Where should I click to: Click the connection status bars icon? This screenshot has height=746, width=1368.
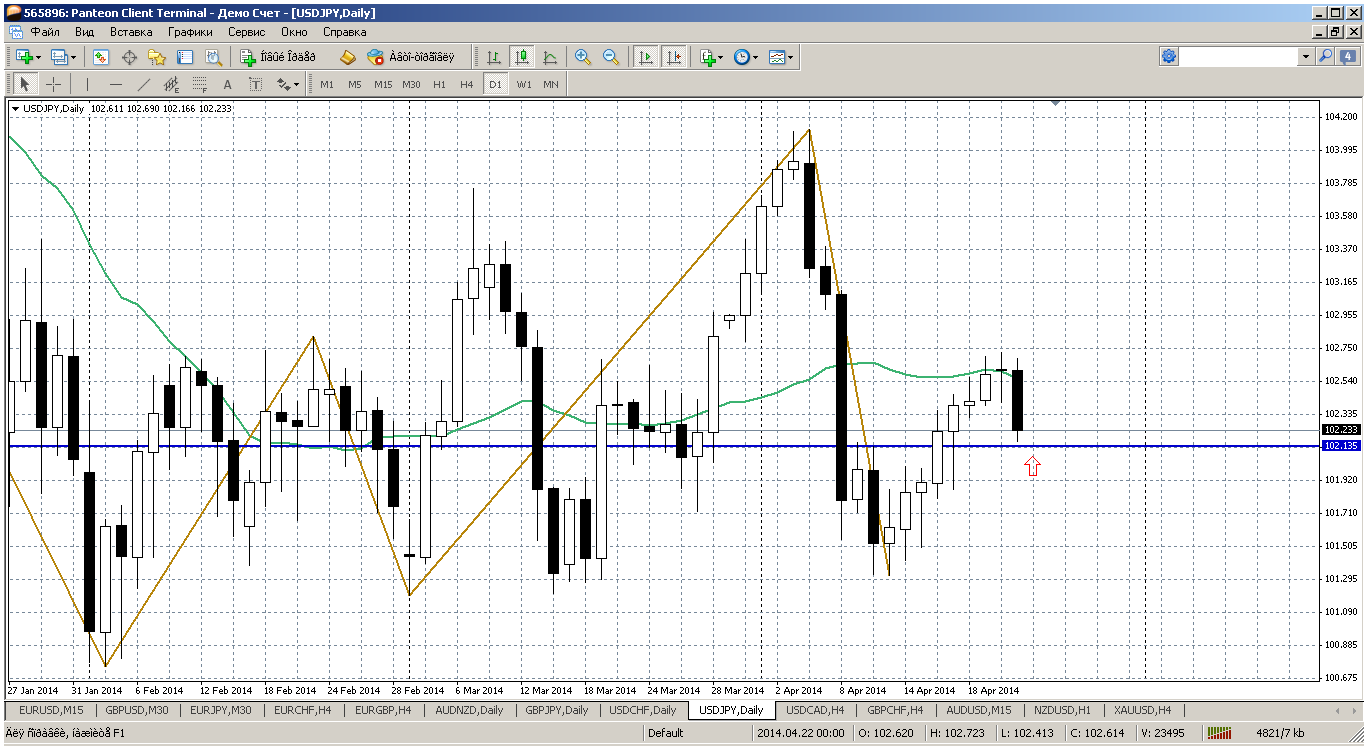point(1218,733)
